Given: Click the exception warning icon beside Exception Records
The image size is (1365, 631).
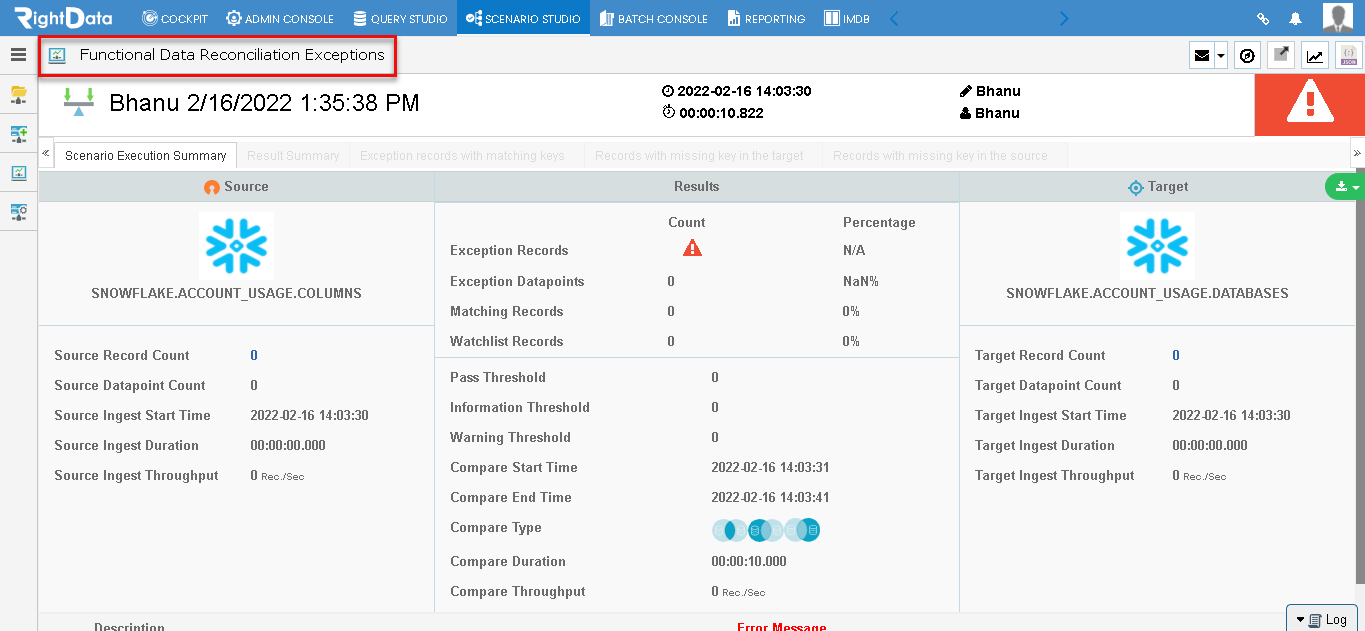Looking at the screenshot, I should pos(692,247).
